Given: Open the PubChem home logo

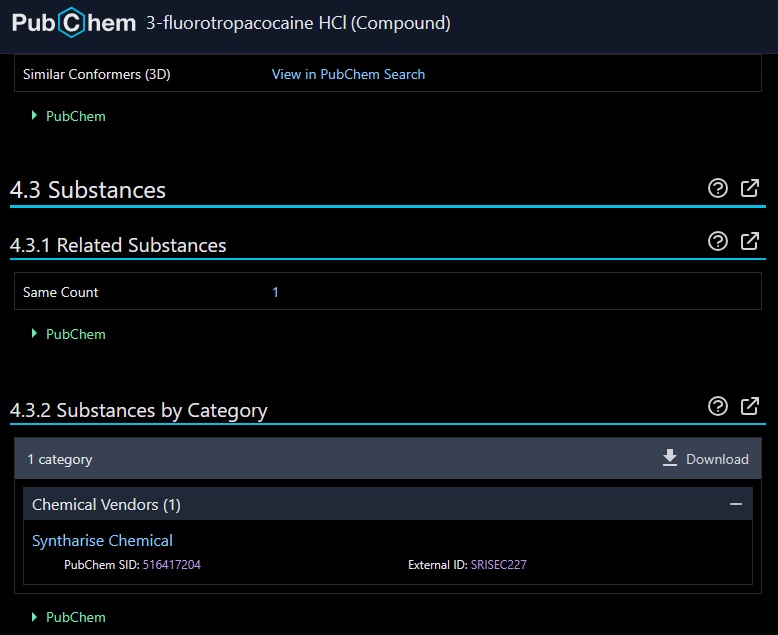Looking at the screenshot, I should click(x=73, y=23).
